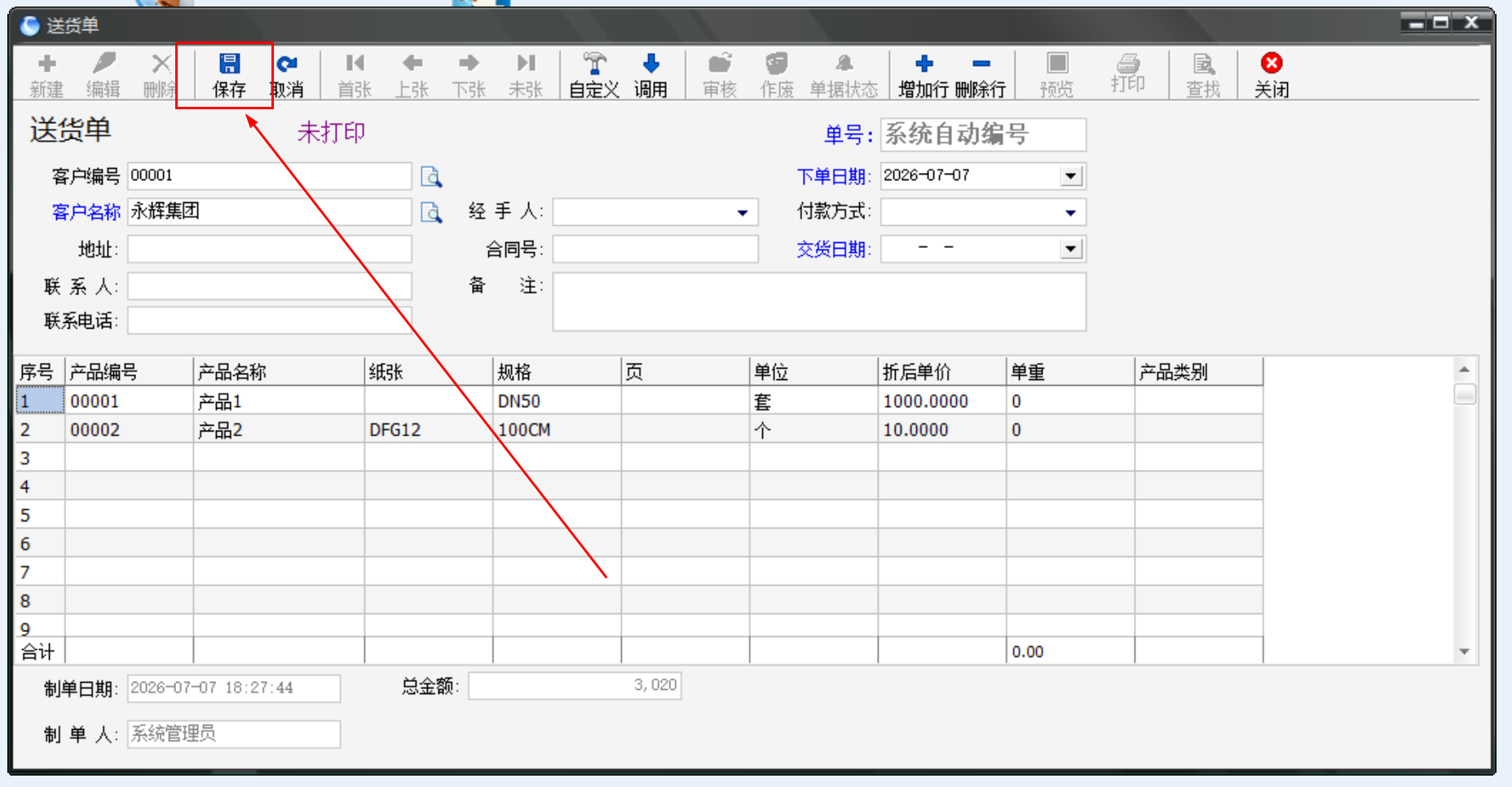Viewport: 1512px width, 787px height.
Task: Click the 调用 blue down-arrow icon
Action: 650,75
